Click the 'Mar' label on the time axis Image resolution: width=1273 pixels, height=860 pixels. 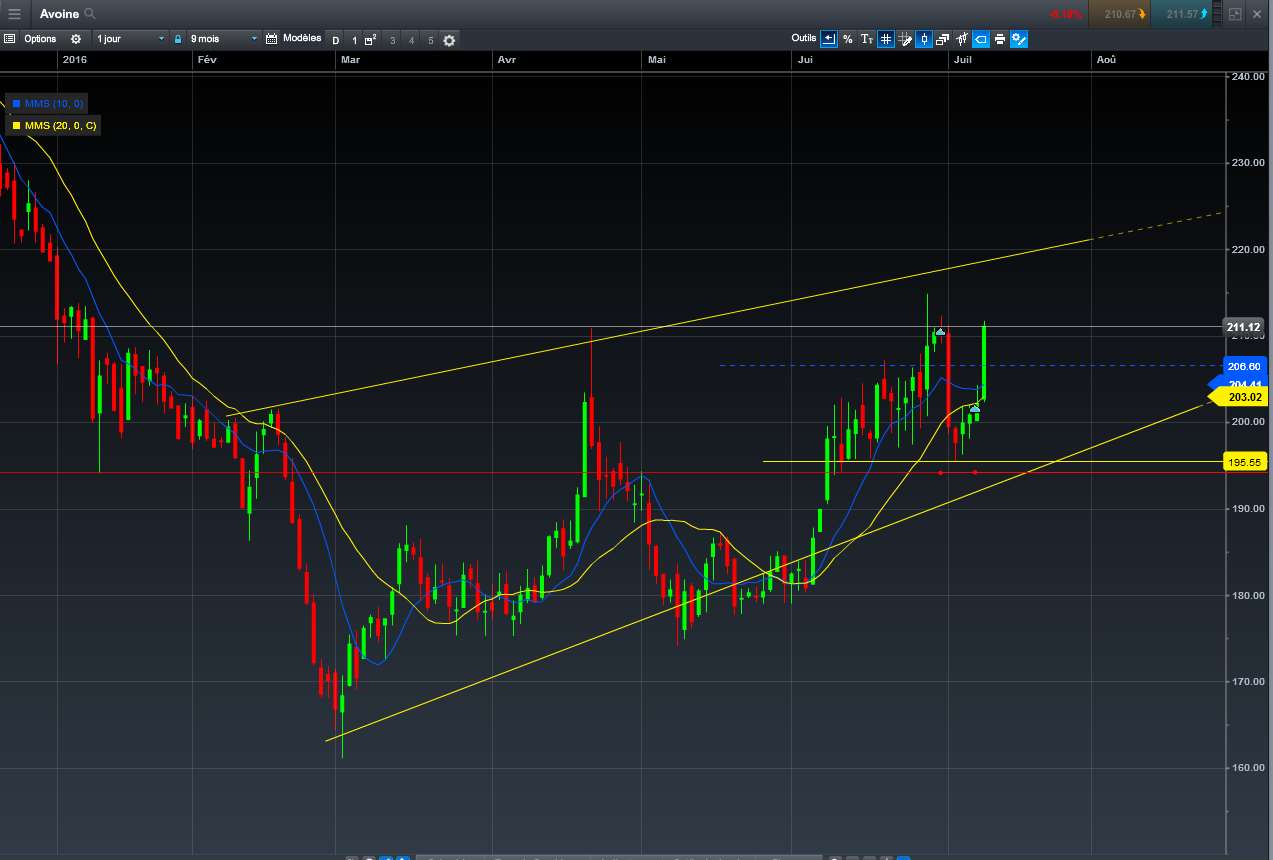click(x=350, y=60)
